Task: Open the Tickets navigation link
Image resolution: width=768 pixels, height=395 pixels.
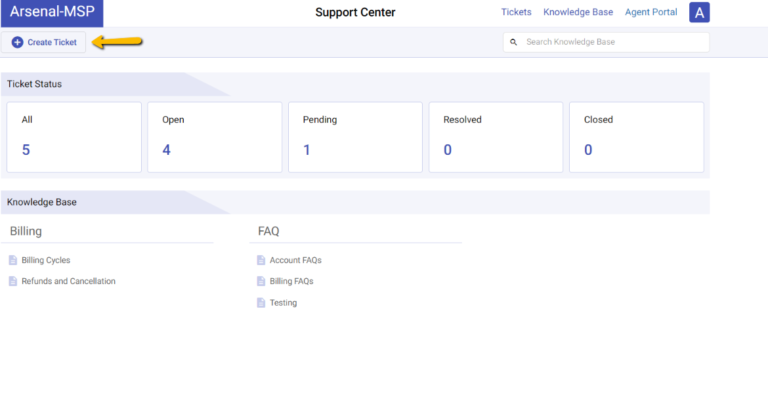Action: 516,12
